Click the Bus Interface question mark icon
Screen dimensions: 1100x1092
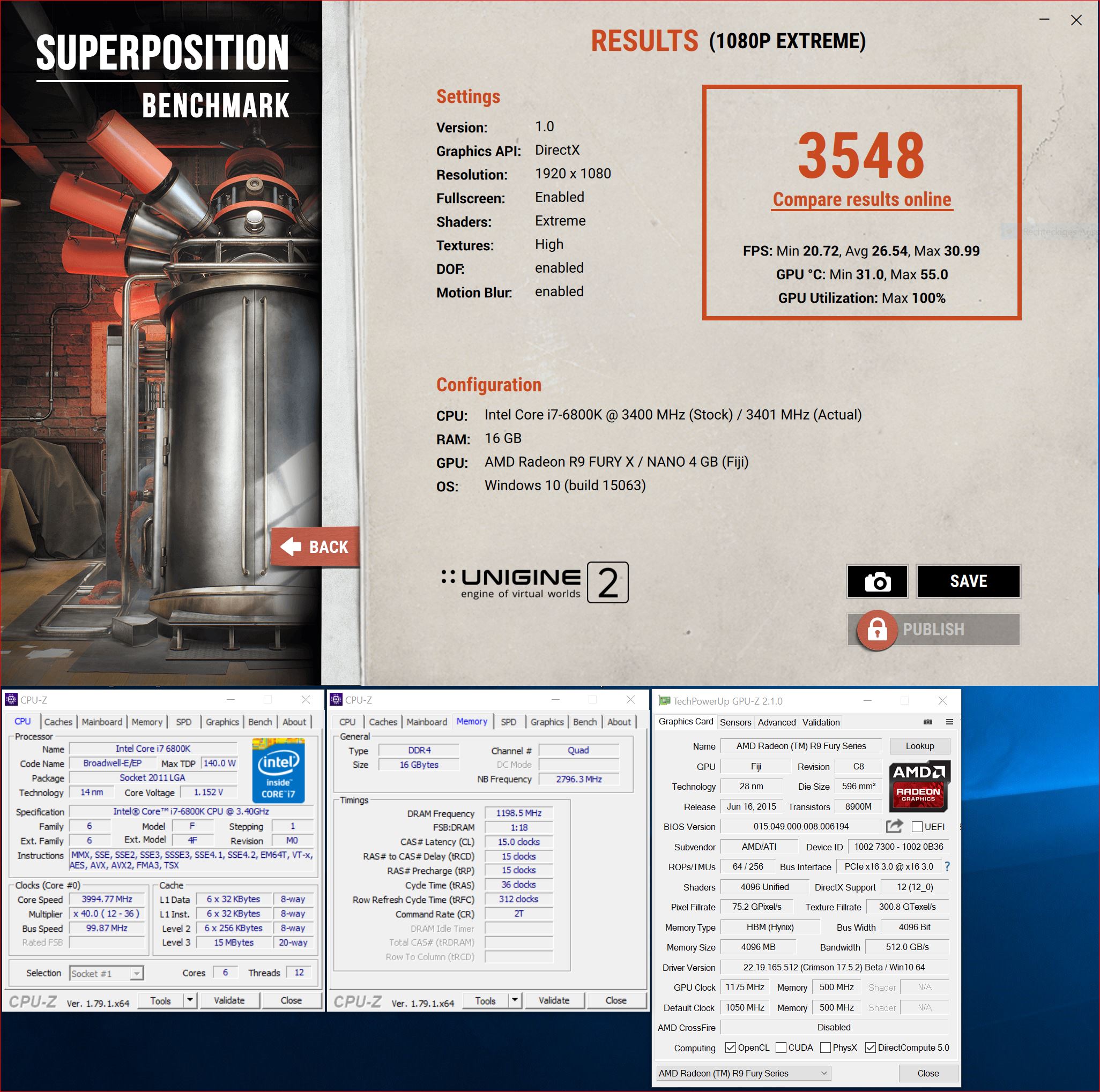(947, 866)
